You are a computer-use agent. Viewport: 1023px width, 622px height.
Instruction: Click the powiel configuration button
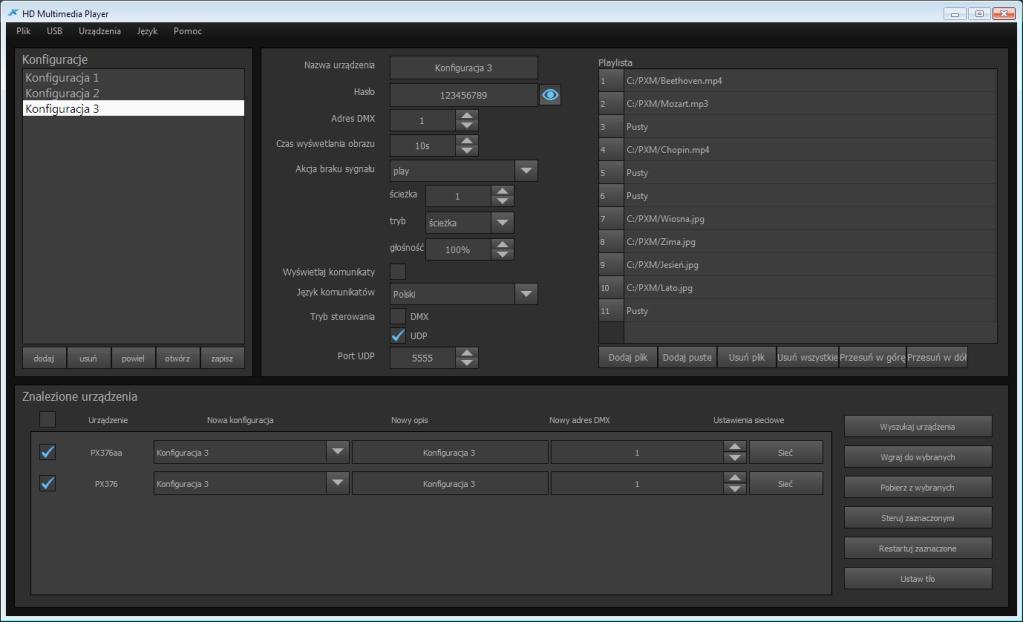click(132, 358)
